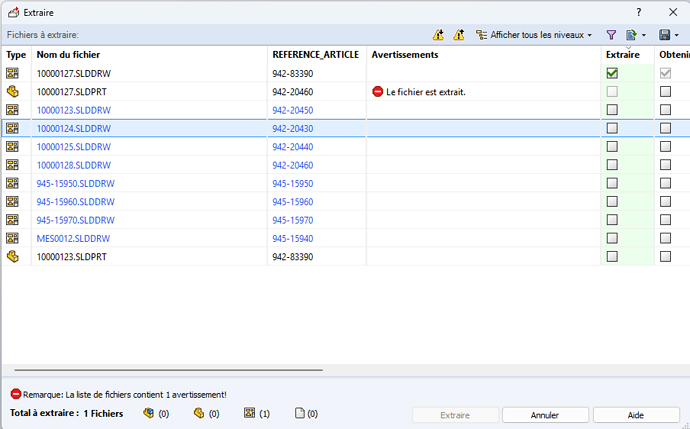Click the Aide button

click(636, 415)
